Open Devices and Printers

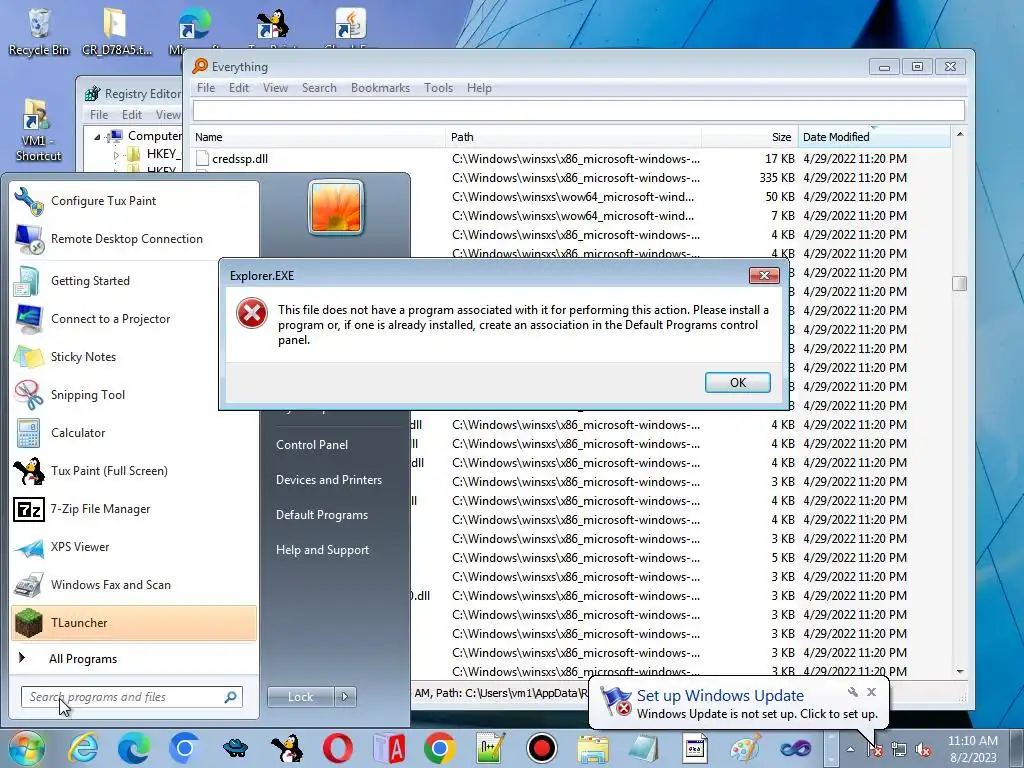[329, 480]
